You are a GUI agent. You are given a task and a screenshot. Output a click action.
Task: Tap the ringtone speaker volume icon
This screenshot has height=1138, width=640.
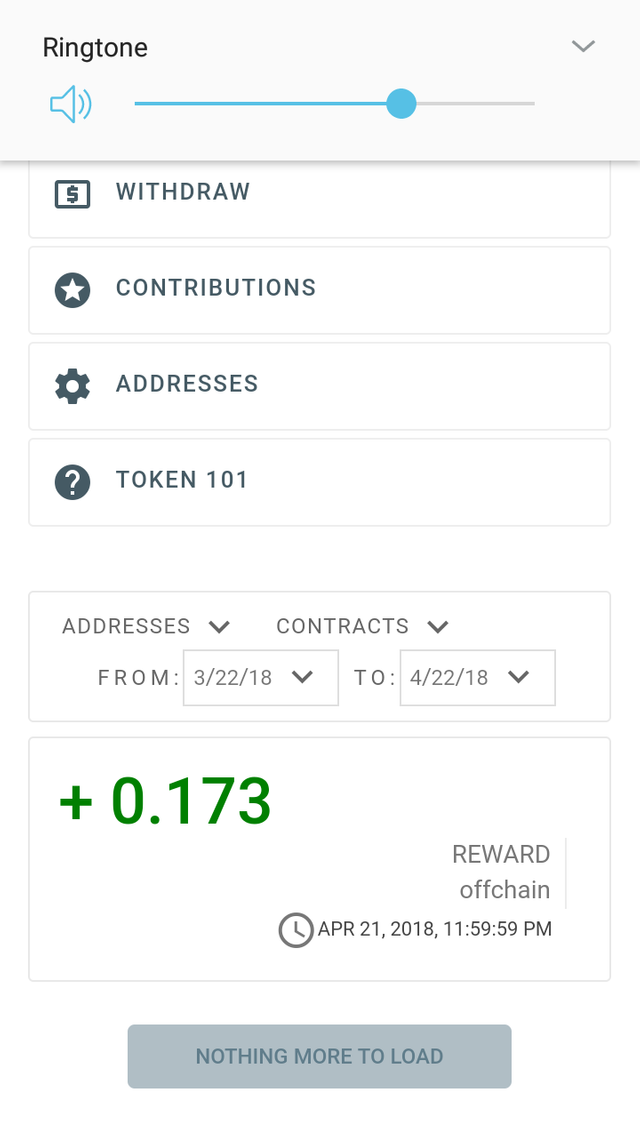pyautogui.click(x=70, y=104)
